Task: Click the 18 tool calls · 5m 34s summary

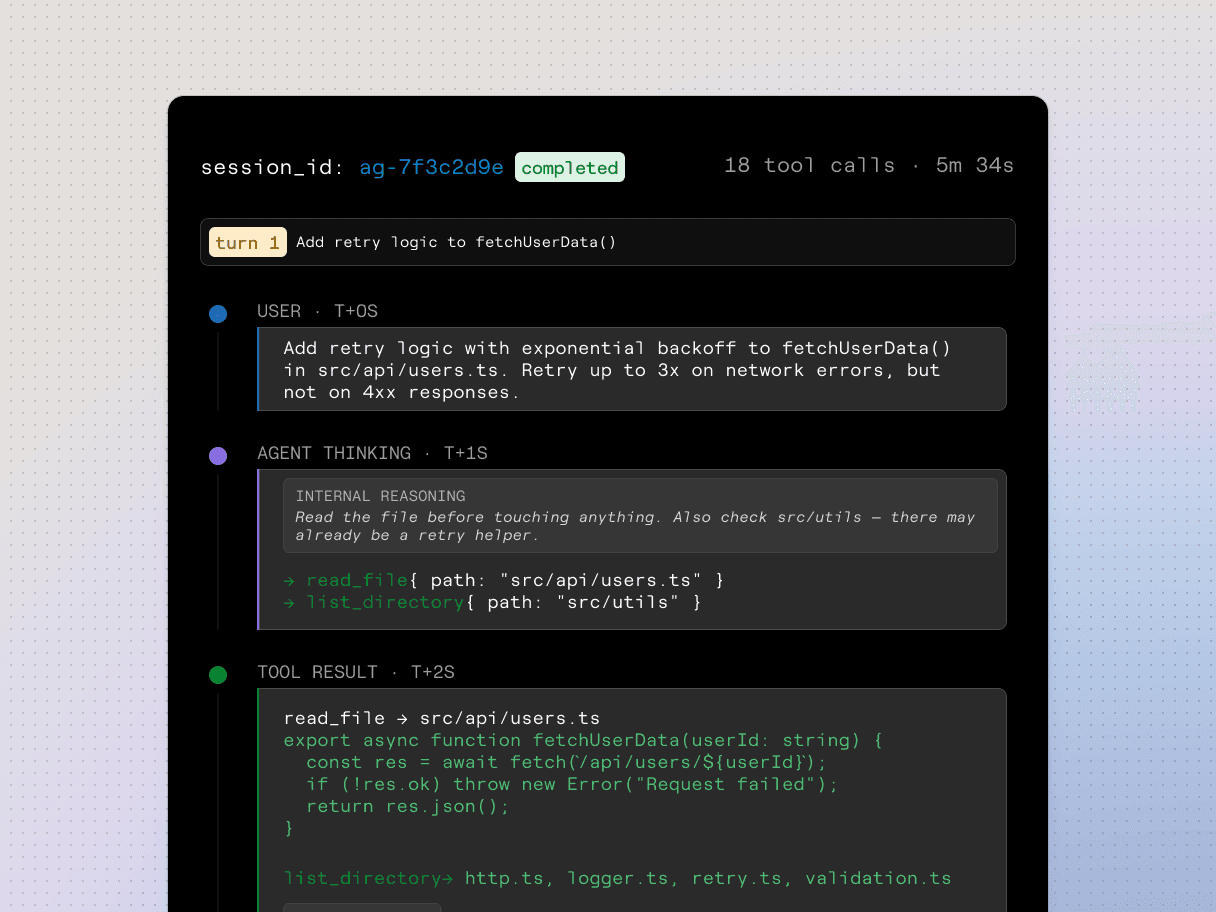Action: click(x=869, y=165)
